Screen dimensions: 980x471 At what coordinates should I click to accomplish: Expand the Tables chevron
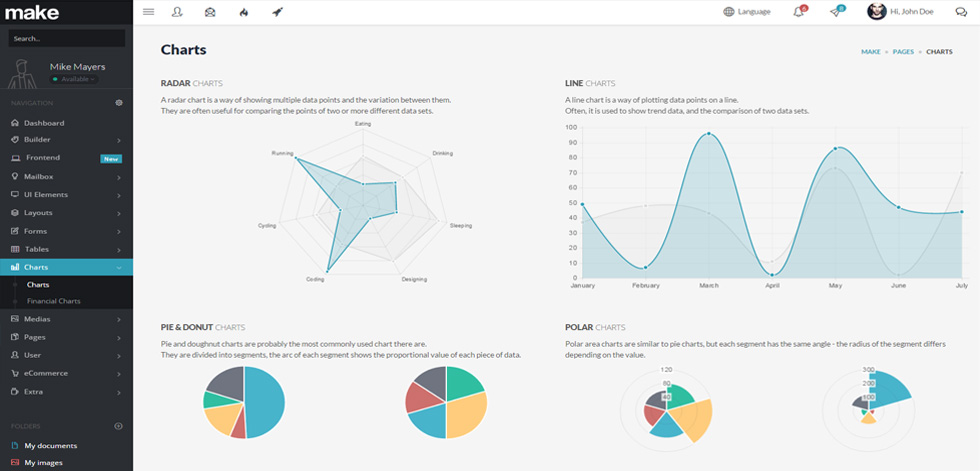(119, 250)
